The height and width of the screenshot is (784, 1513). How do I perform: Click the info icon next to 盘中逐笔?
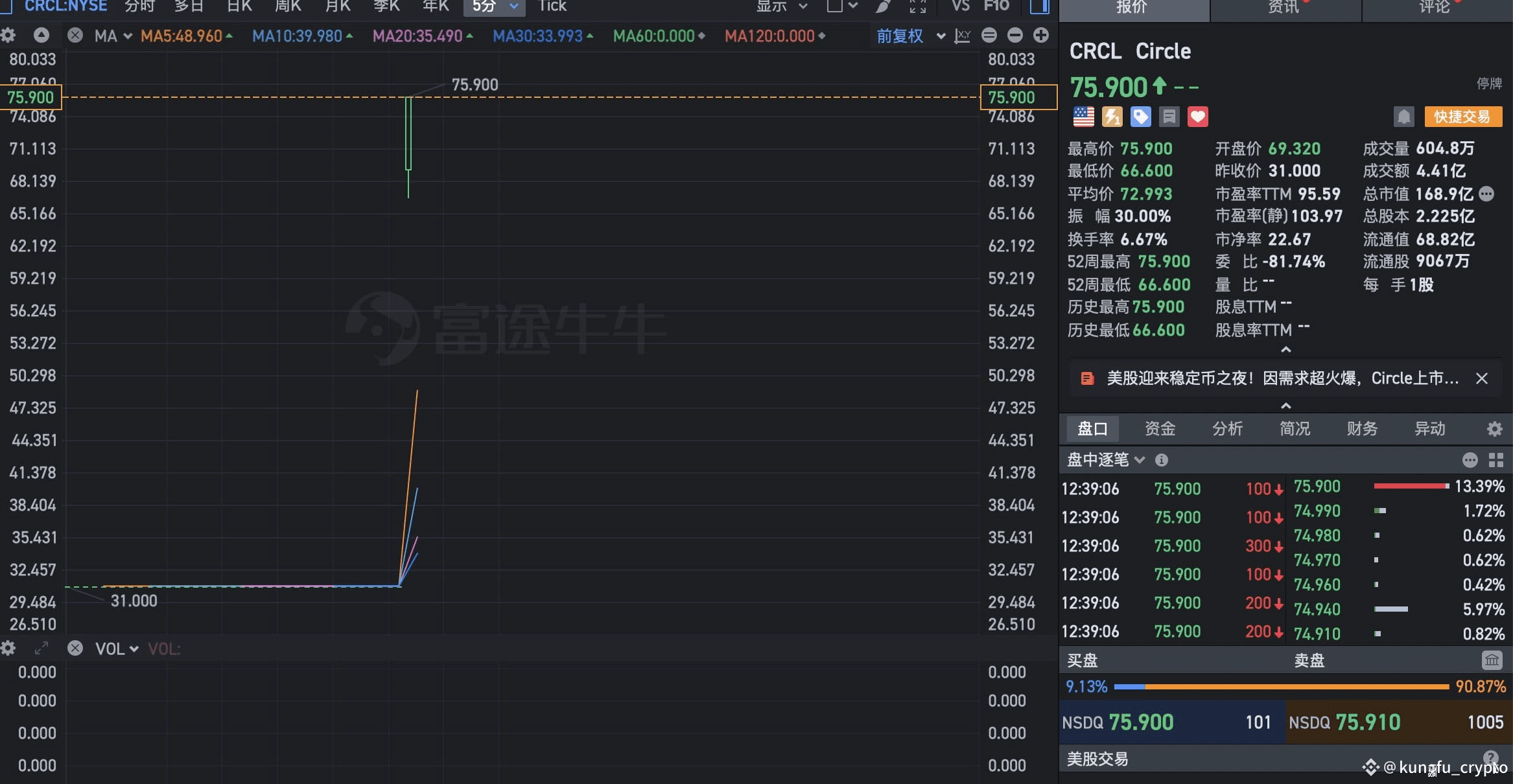pyautogui.click(x=1162, y=460)
